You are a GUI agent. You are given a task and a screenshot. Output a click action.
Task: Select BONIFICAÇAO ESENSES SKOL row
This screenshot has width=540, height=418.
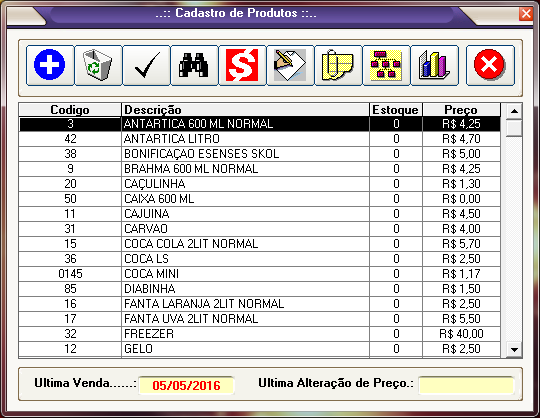260,154
